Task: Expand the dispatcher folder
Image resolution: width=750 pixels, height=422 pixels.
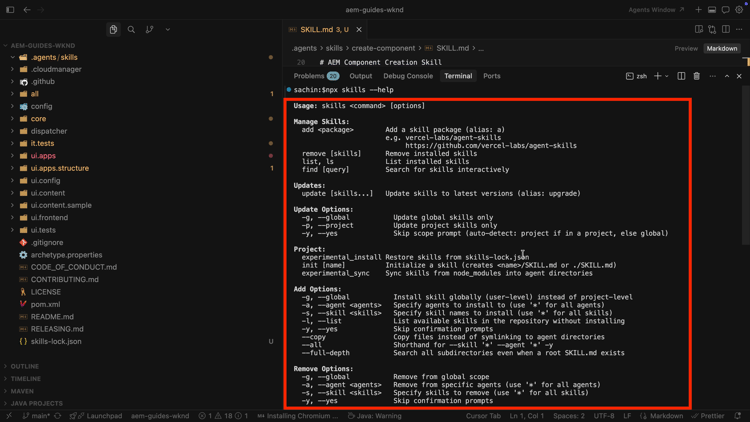Action: coord(12,131)
